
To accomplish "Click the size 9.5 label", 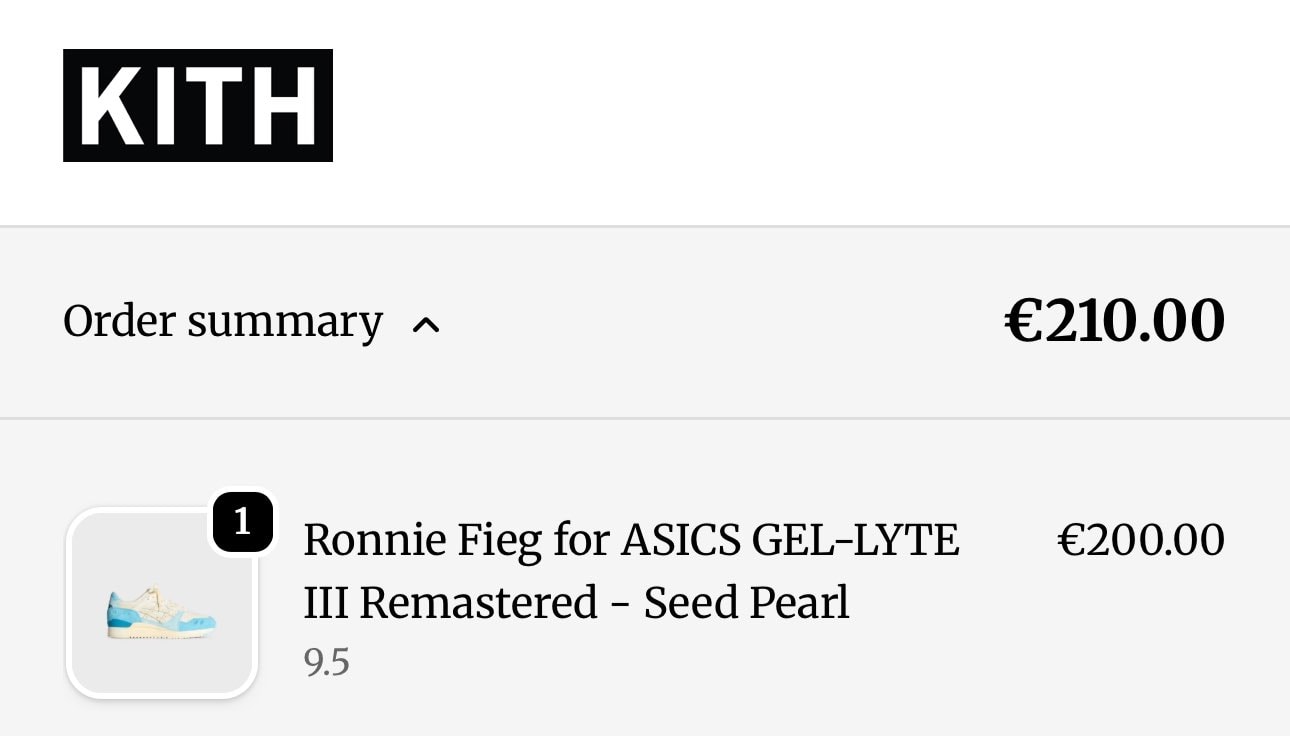I will pyautogui.click(x=327, y=662).
